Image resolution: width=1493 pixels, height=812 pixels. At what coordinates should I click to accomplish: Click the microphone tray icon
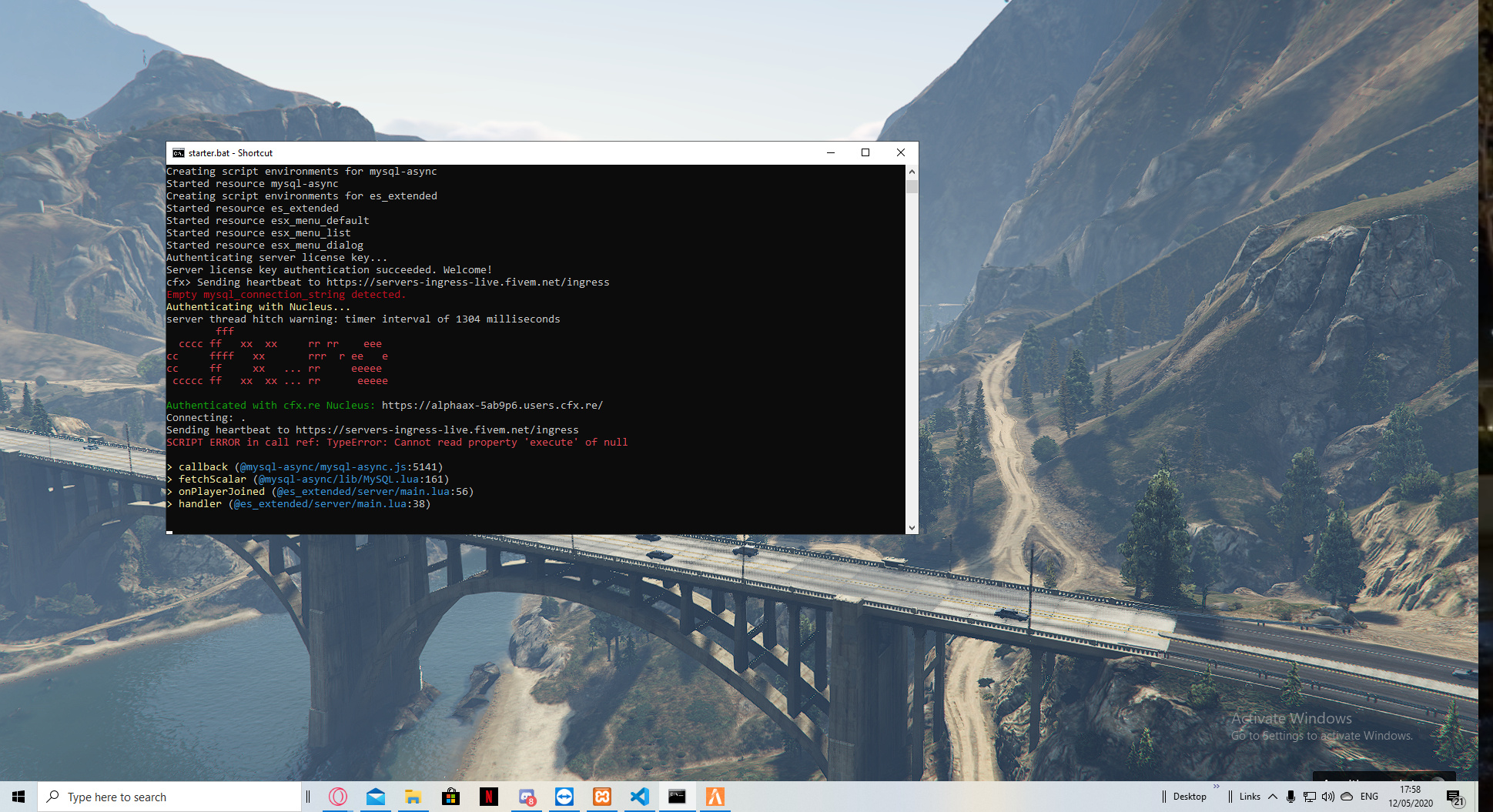(x=1291, y=797)
